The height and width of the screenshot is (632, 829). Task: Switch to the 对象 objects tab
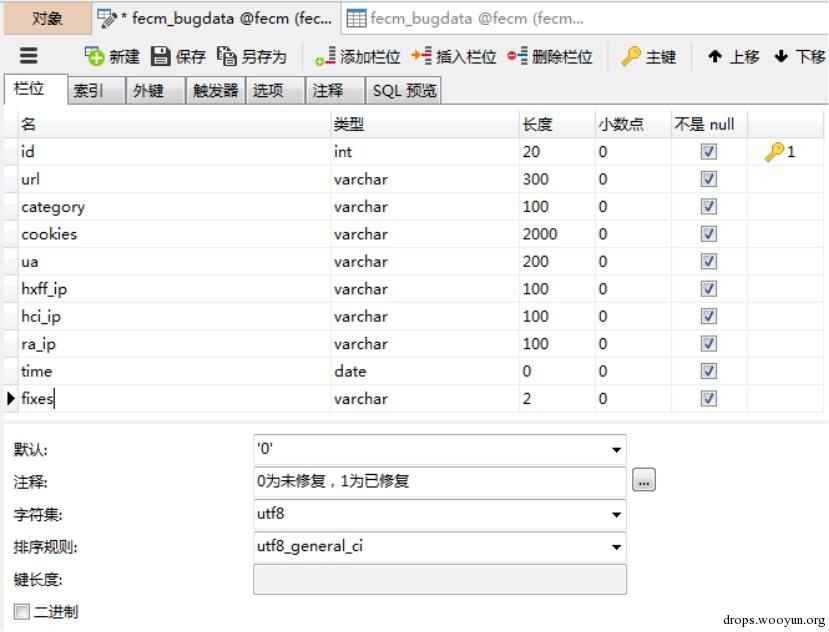point(47,19)
